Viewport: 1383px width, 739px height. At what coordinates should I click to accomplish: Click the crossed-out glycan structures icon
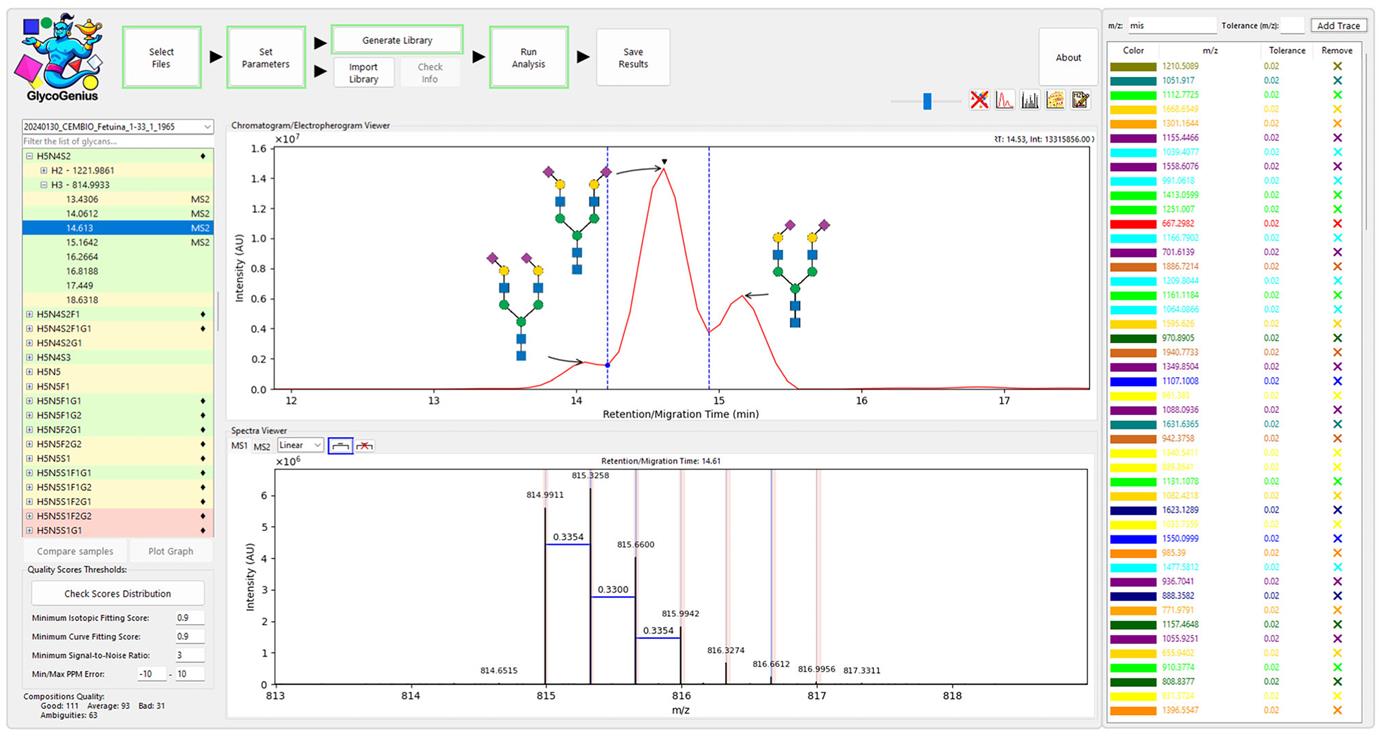pos(980,100)
